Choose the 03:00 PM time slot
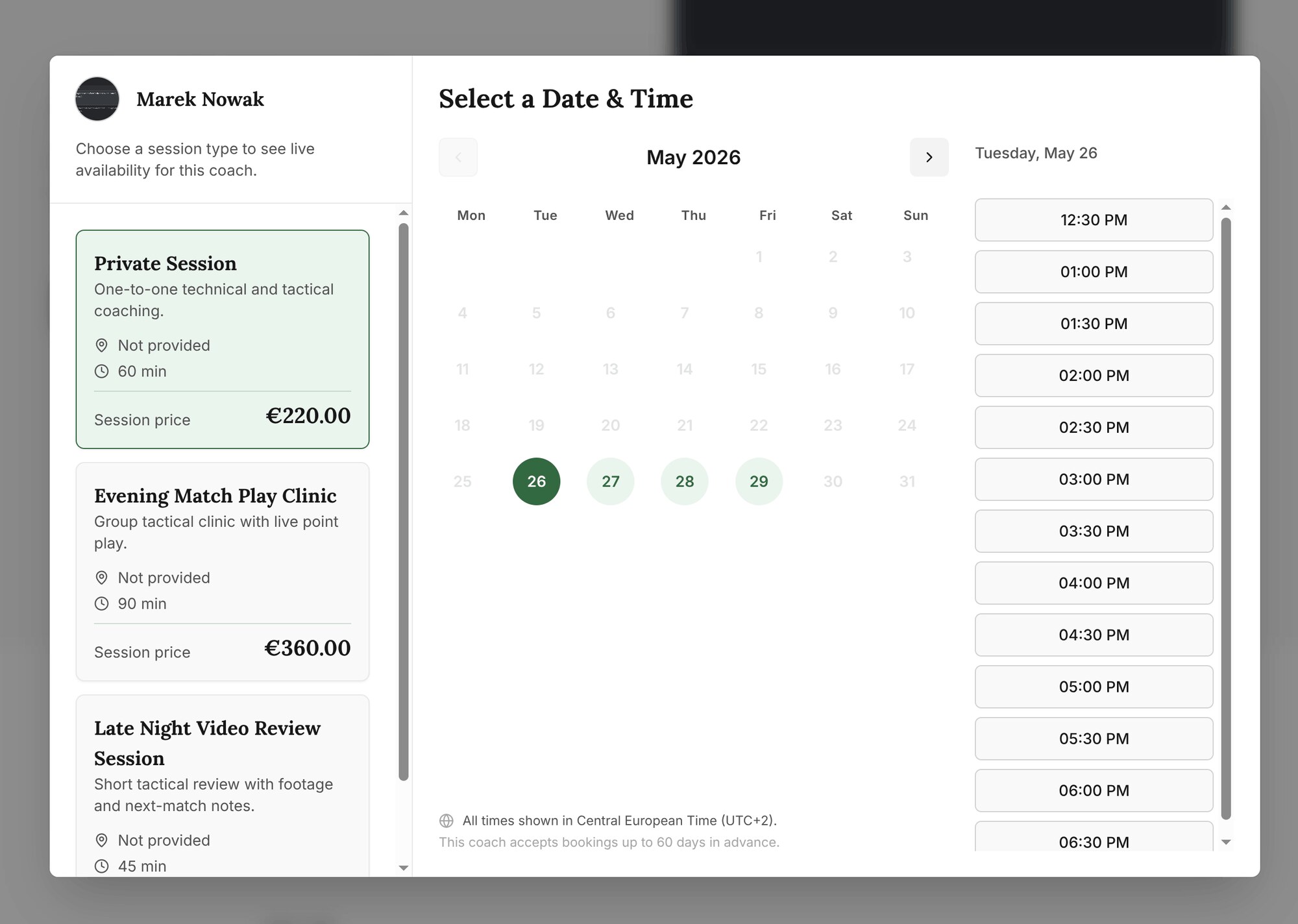 (1094, 480)
